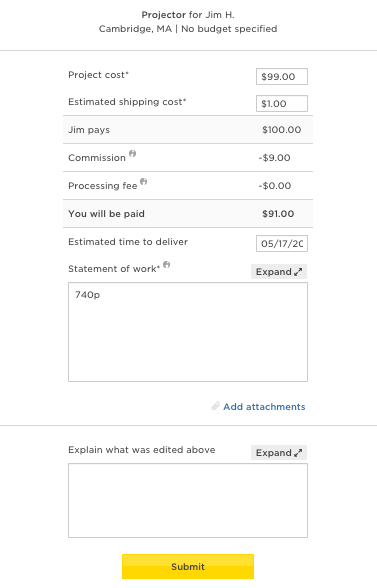Select the You will be paid amount
The height and width of the screenshot is (588, 377).
278,214
